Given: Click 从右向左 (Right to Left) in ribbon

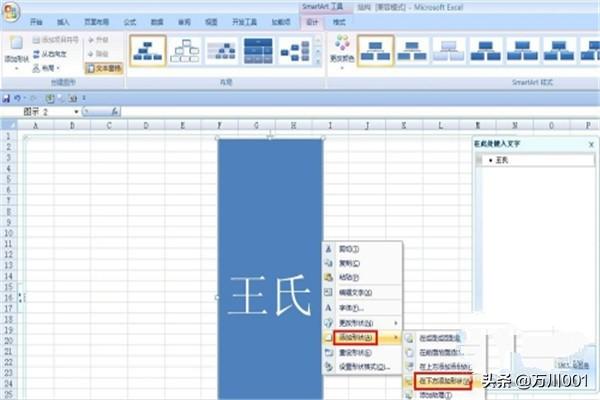Looking at the screenshot, I should tap(50, 54).
